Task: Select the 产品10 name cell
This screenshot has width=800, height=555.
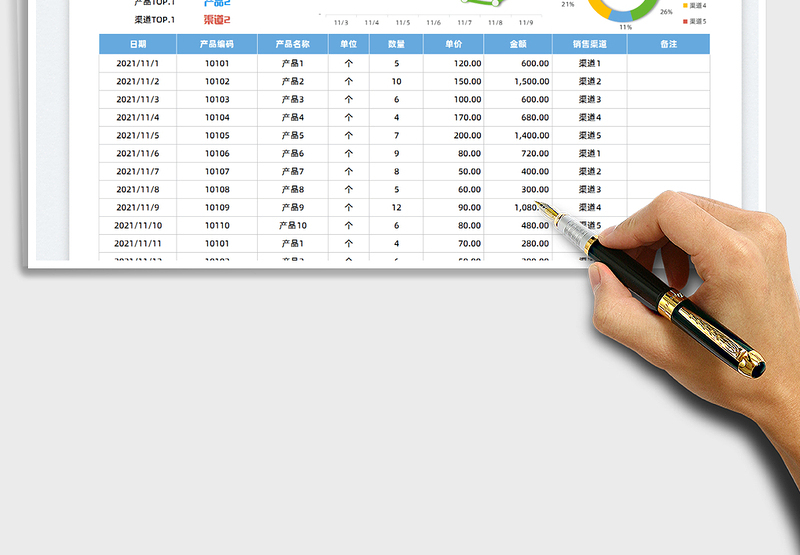Action: click(292, 225)
